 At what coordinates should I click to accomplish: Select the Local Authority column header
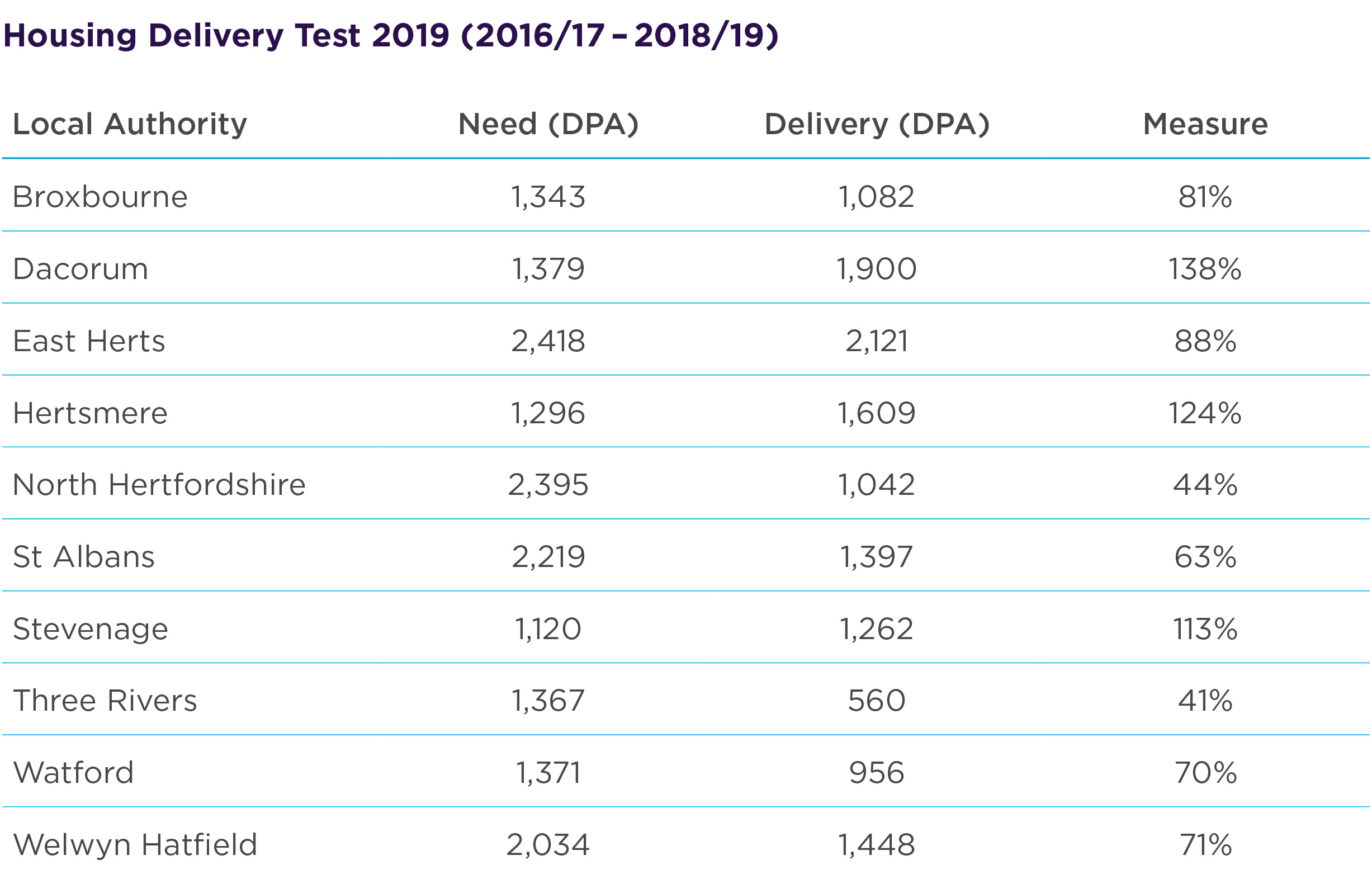point(130,124)
